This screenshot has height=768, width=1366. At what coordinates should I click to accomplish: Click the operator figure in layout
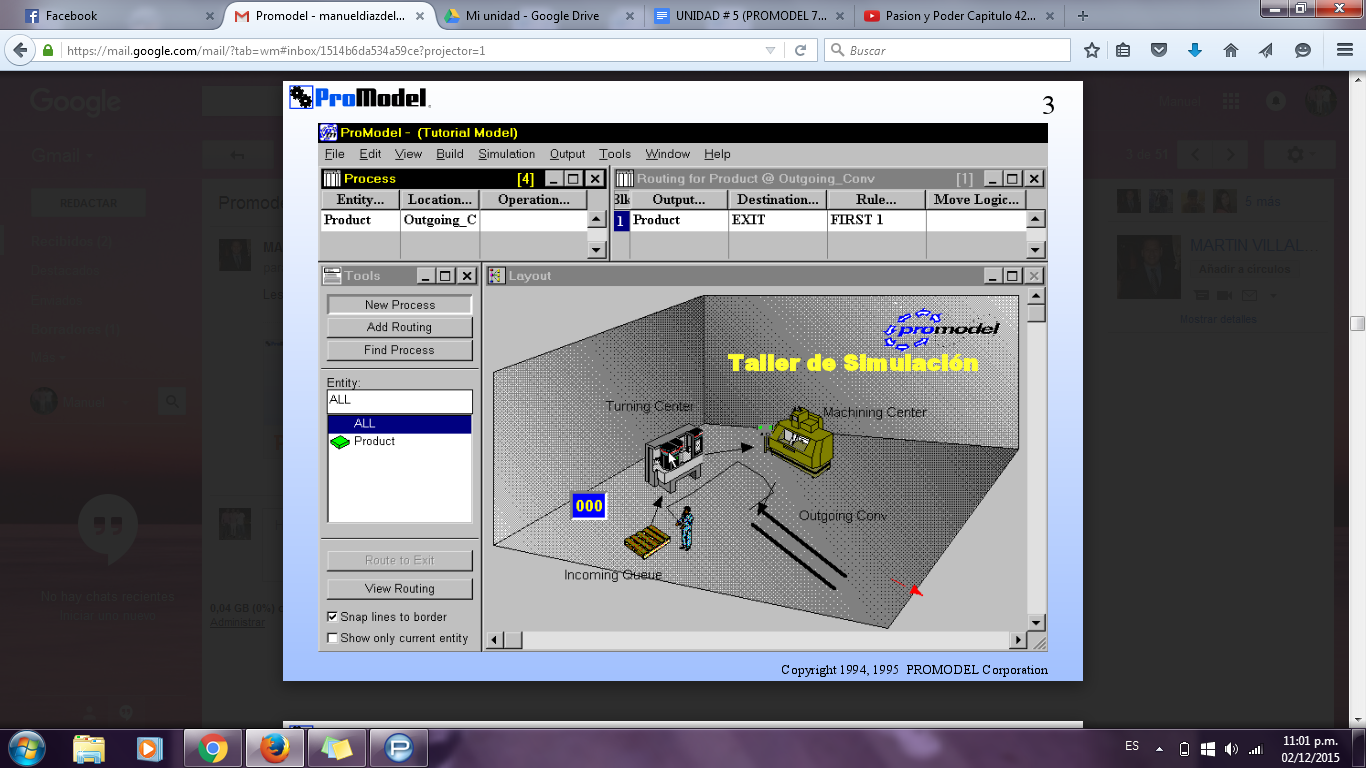click(x=685, y=527)
